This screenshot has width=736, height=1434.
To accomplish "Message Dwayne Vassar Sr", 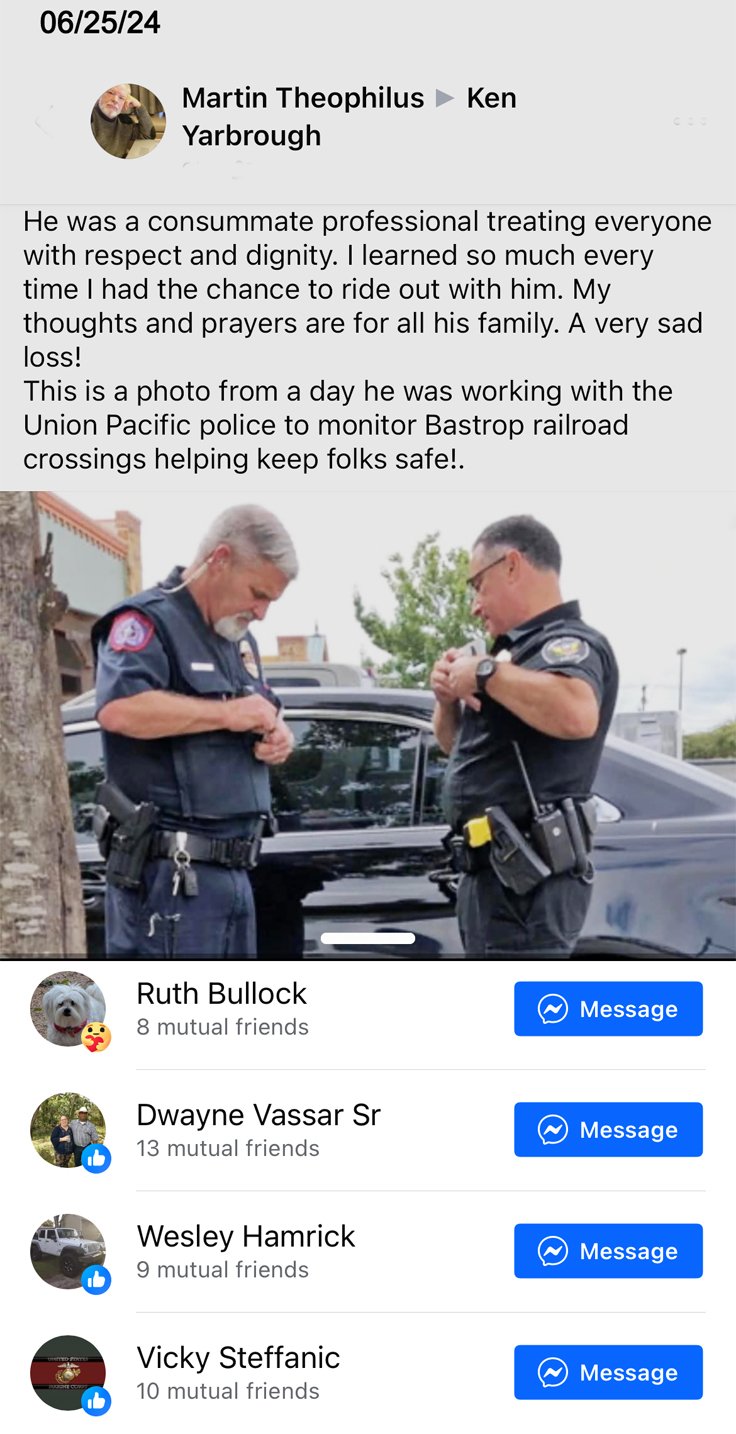I will tap(608, 1130).
